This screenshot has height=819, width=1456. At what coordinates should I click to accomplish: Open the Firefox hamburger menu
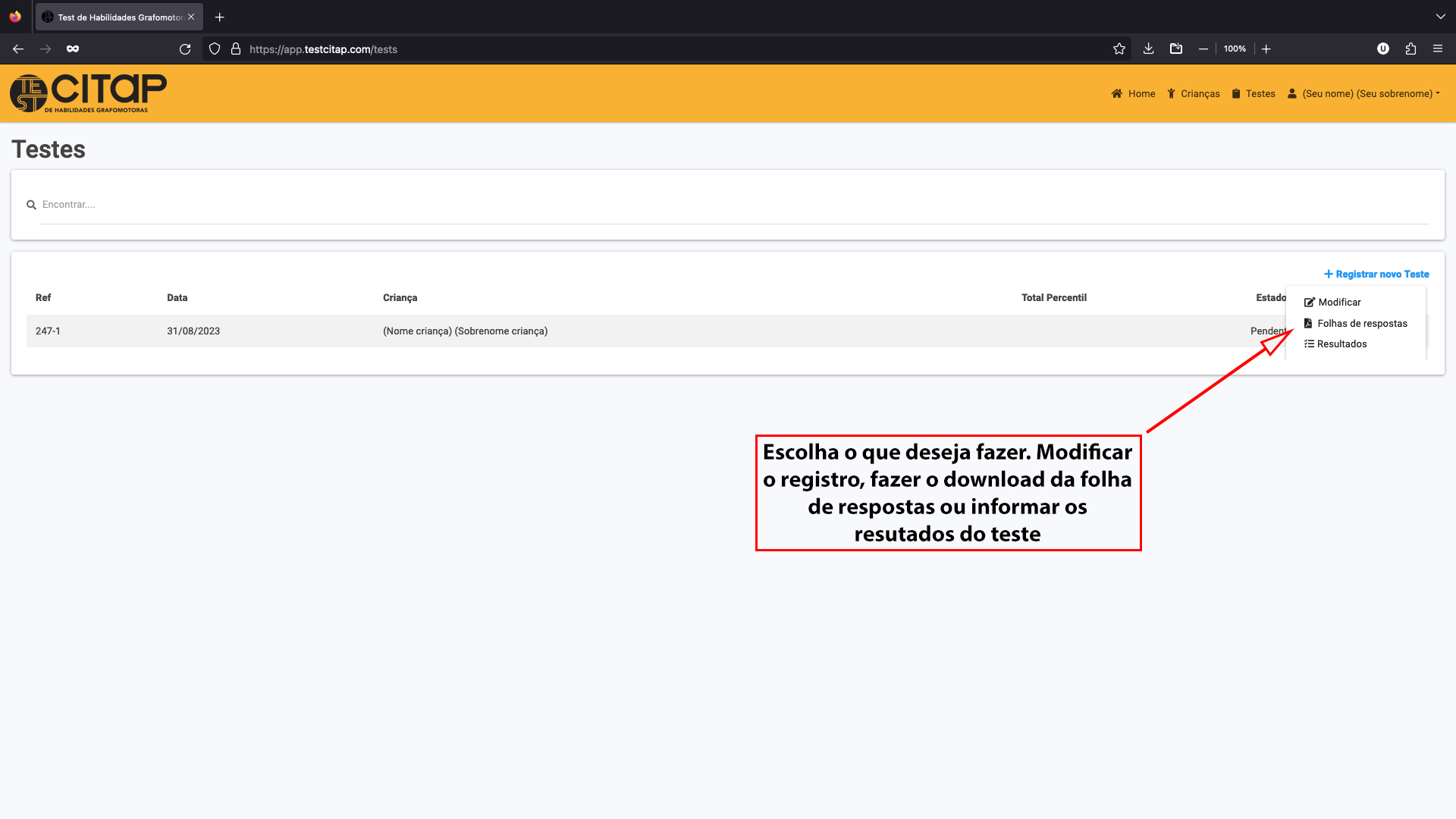pyautogui.click(x=1437, y=49)
